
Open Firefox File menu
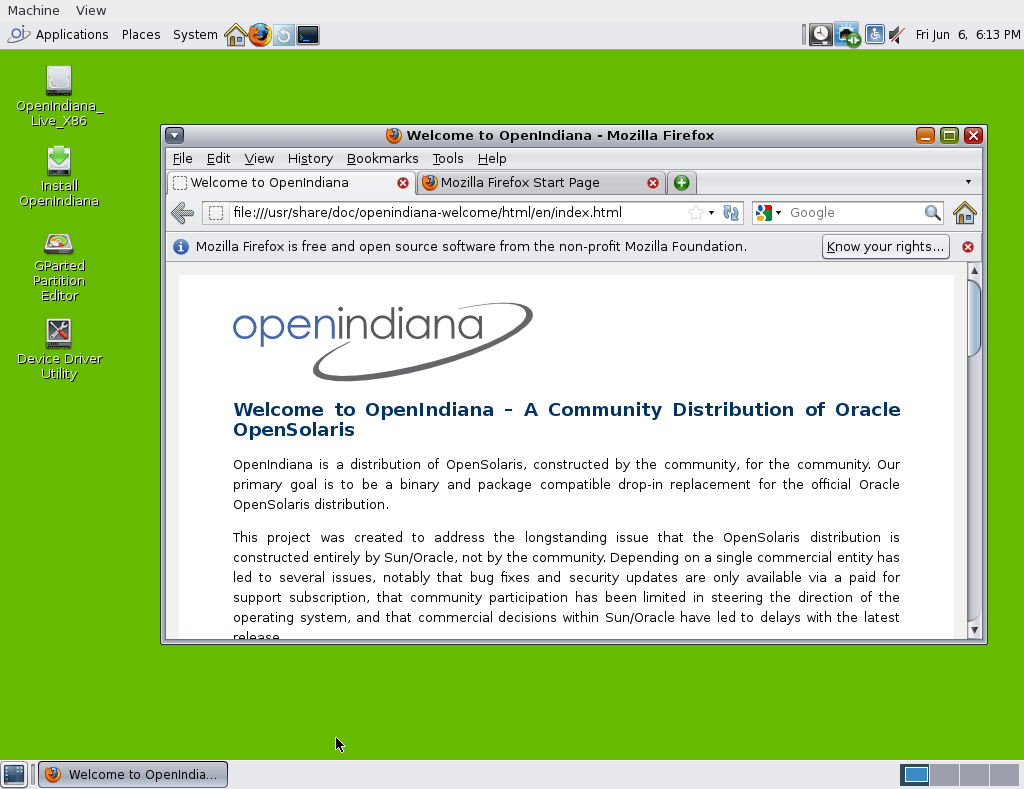click(182, 159)
